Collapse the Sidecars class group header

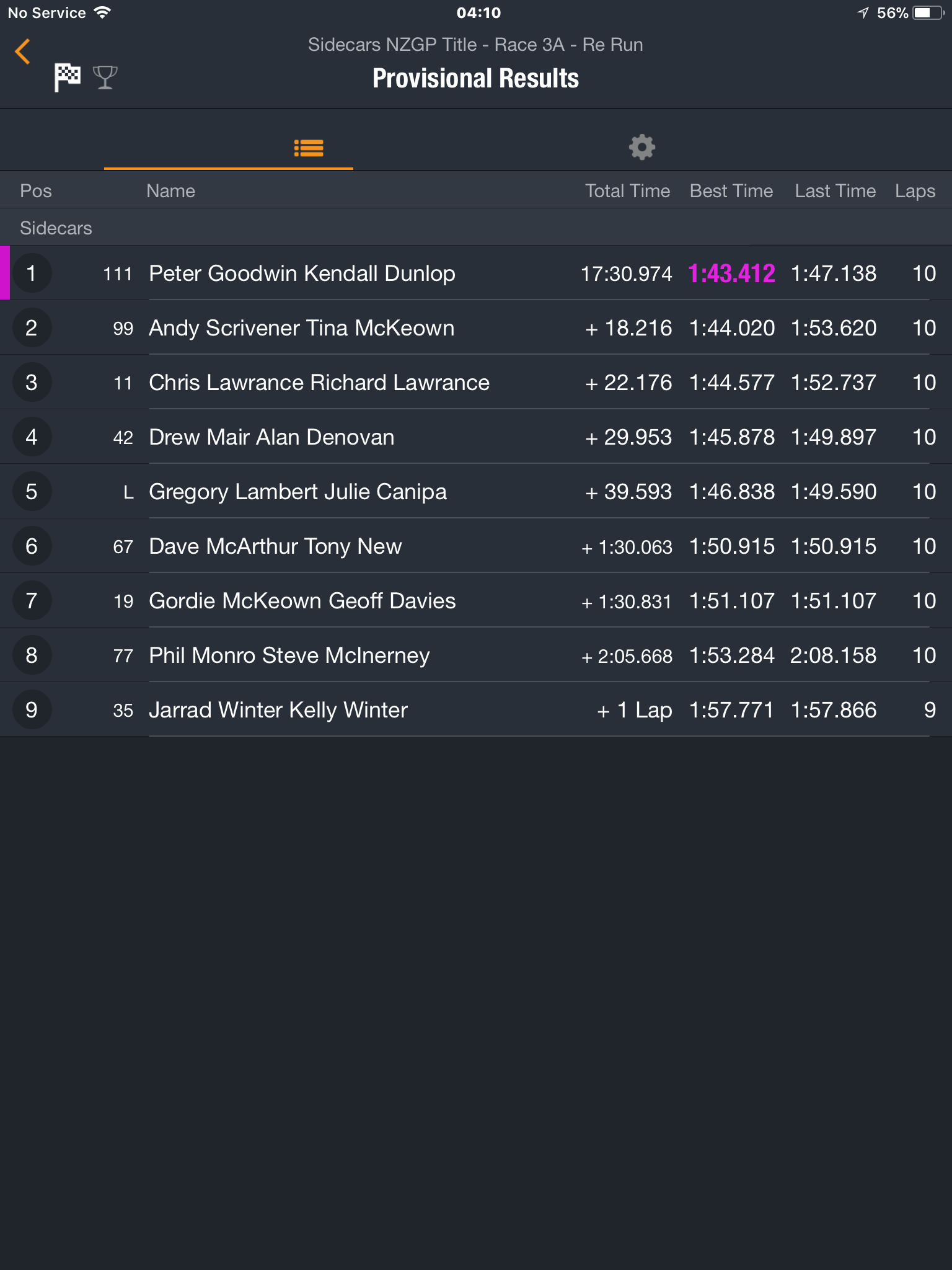tap(476, 228)
